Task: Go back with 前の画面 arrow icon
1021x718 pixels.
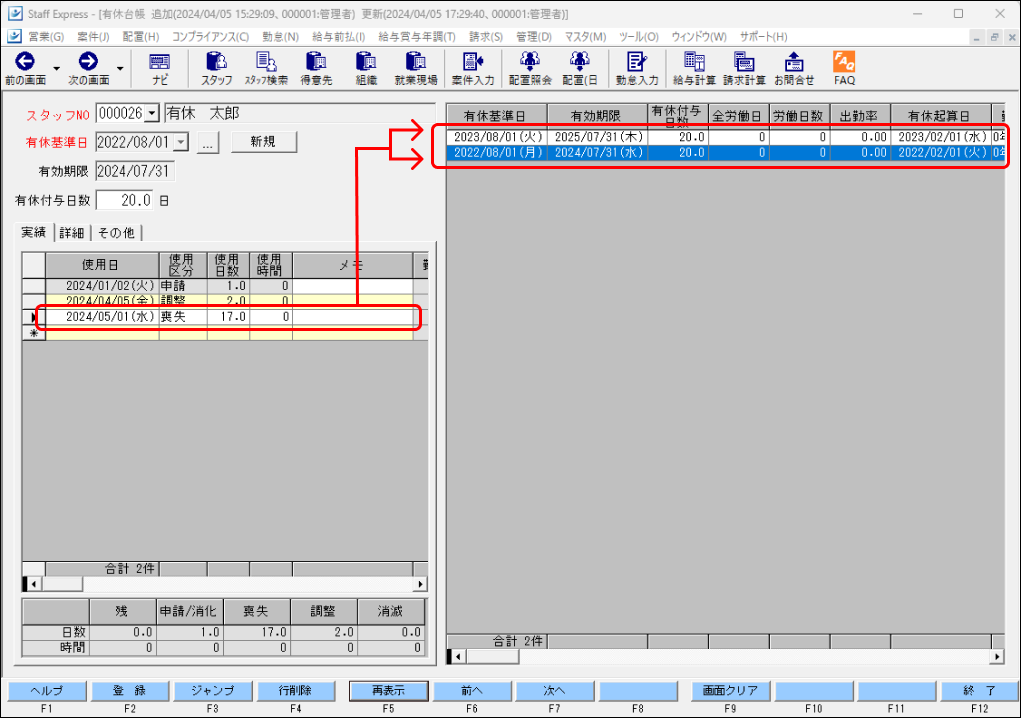Action: [x=25, y=62]
